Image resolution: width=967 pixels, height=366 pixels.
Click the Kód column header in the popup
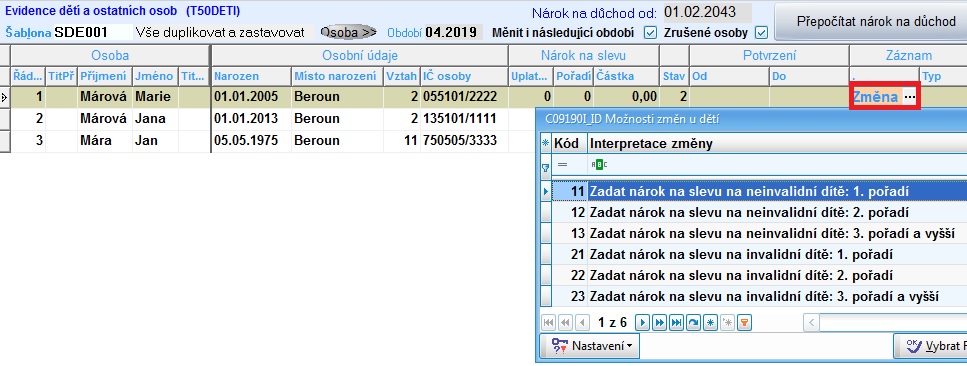click(569, 144)
